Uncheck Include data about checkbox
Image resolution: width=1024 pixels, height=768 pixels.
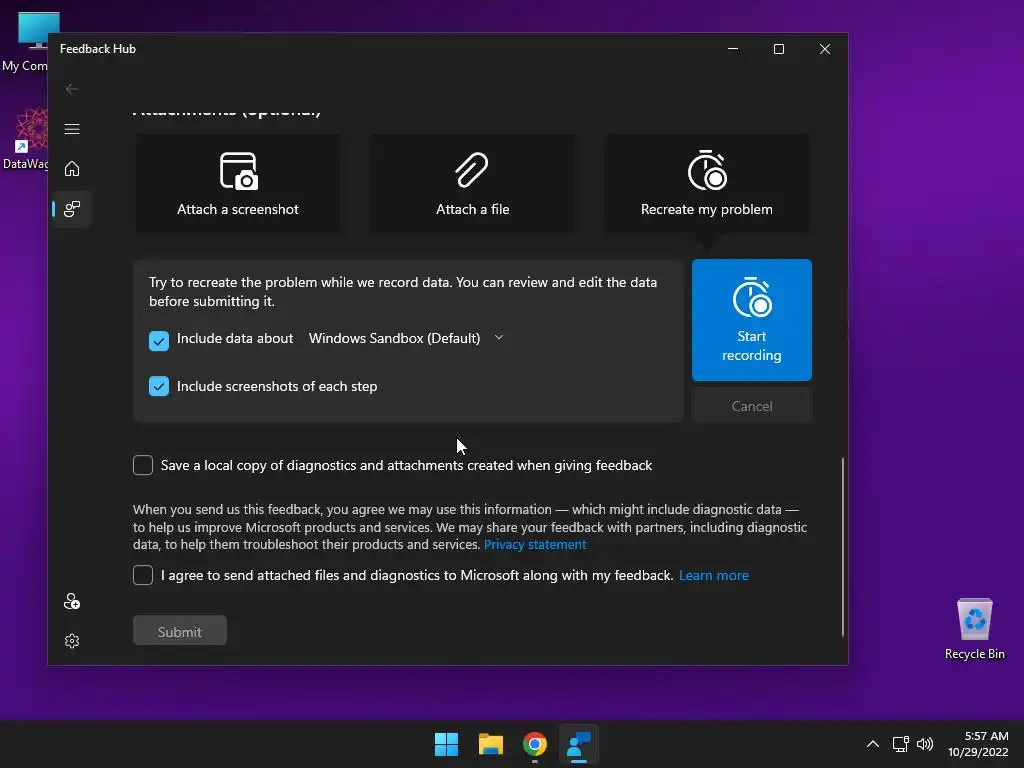point(159,340)
